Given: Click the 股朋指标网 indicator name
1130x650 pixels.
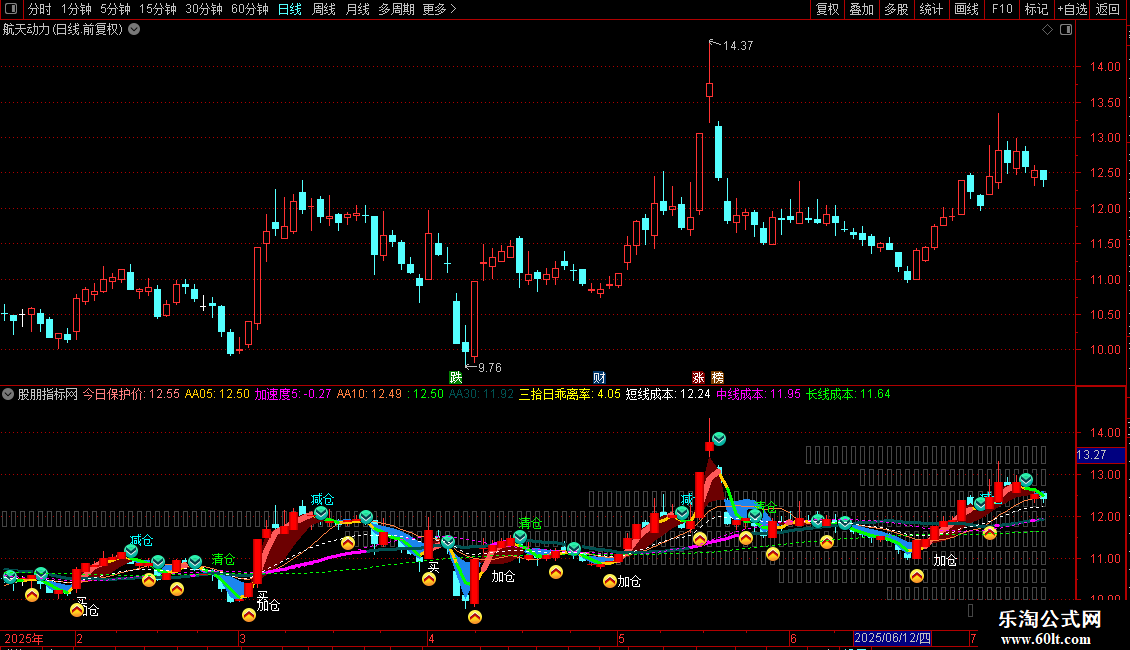Looking at the screenshot, I should [48, 394].
